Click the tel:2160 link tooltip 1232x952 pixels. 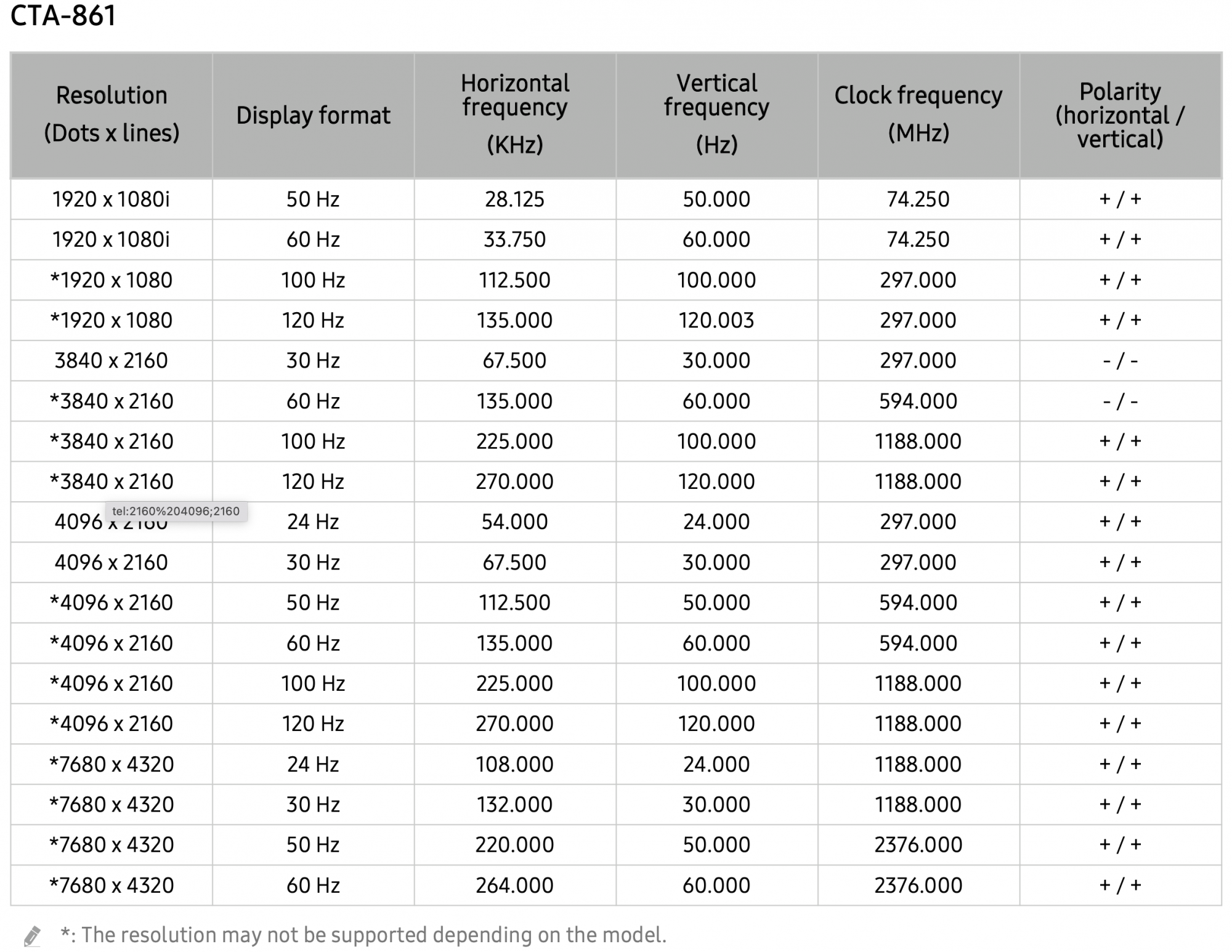[176, 511]
